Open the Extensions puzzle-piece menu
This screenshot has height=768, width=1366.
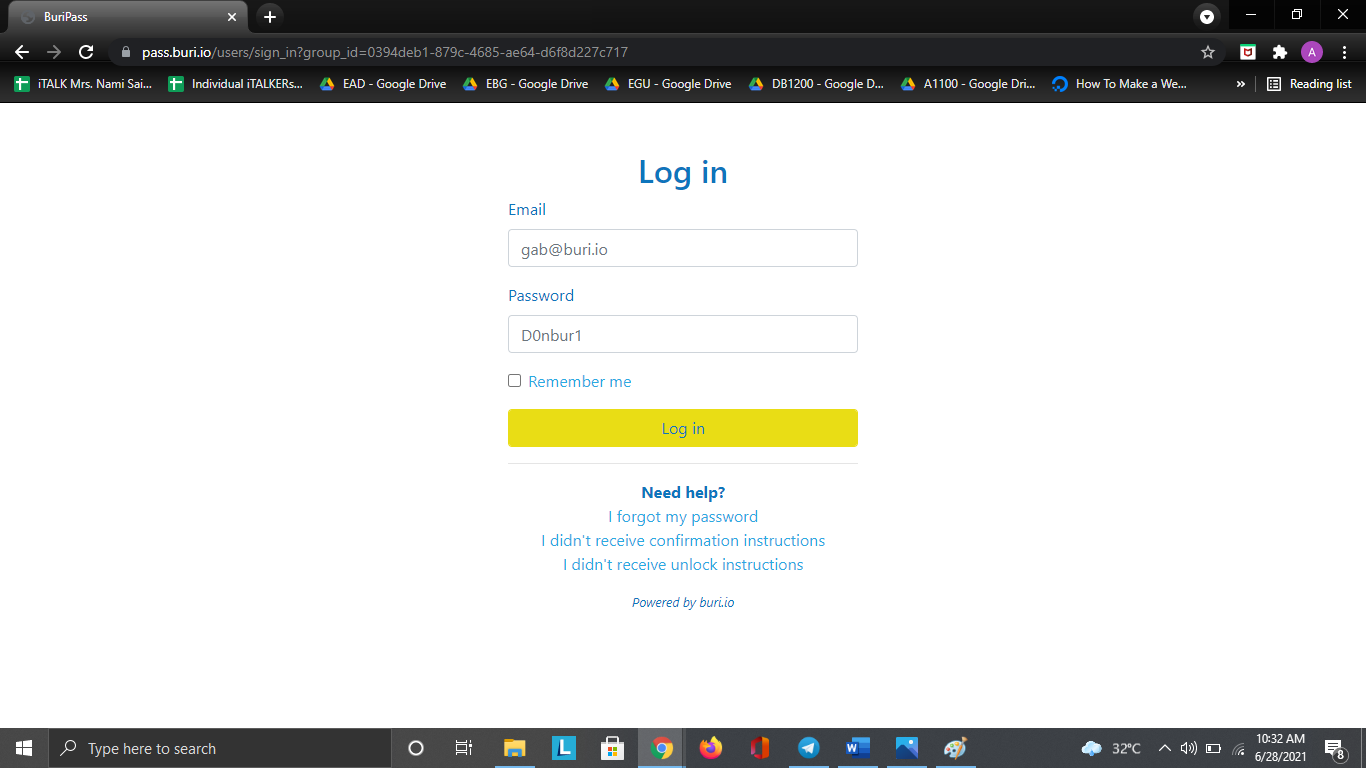[1279, 52]
